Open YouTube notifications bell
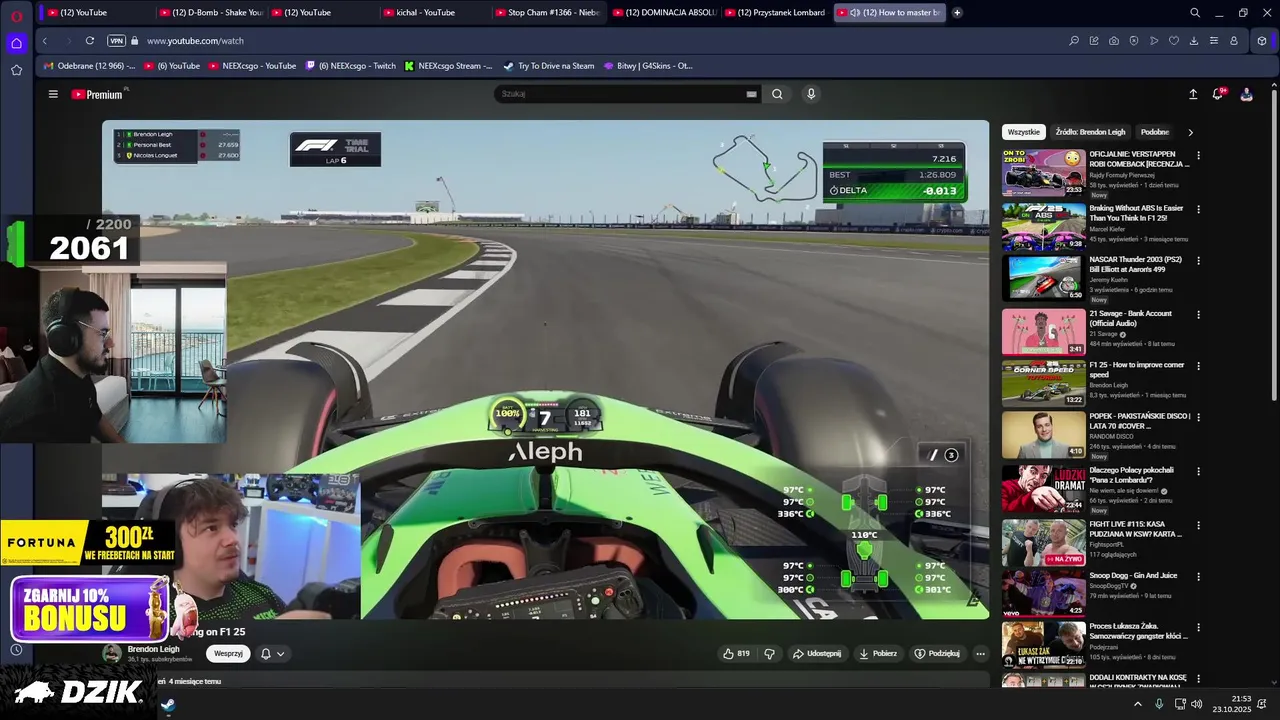Image resolution: width=1280 pixels, height=720 pixels. 1218,94
